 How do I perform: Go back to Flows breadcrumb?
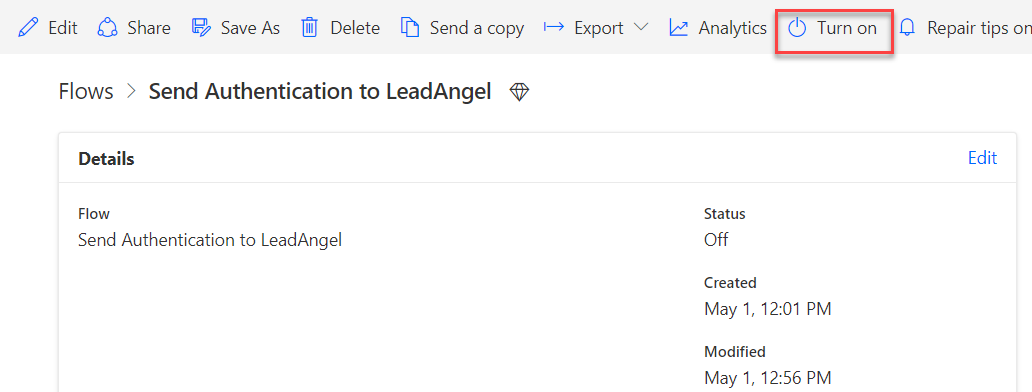coord(86,91)
